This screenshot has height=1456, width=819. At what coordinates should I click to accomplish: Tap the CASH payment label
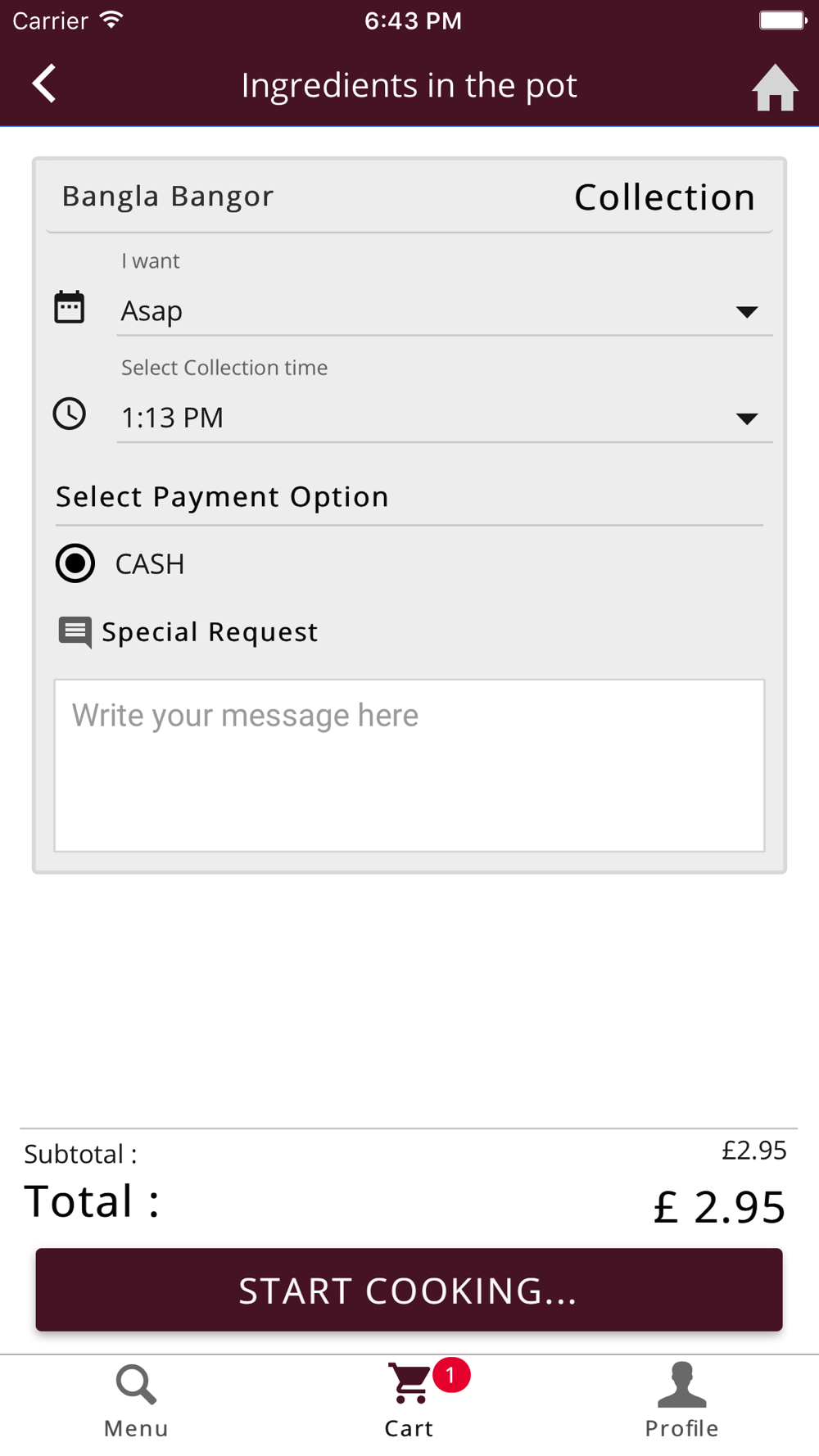pyautogui.click(x=150, y=564)
